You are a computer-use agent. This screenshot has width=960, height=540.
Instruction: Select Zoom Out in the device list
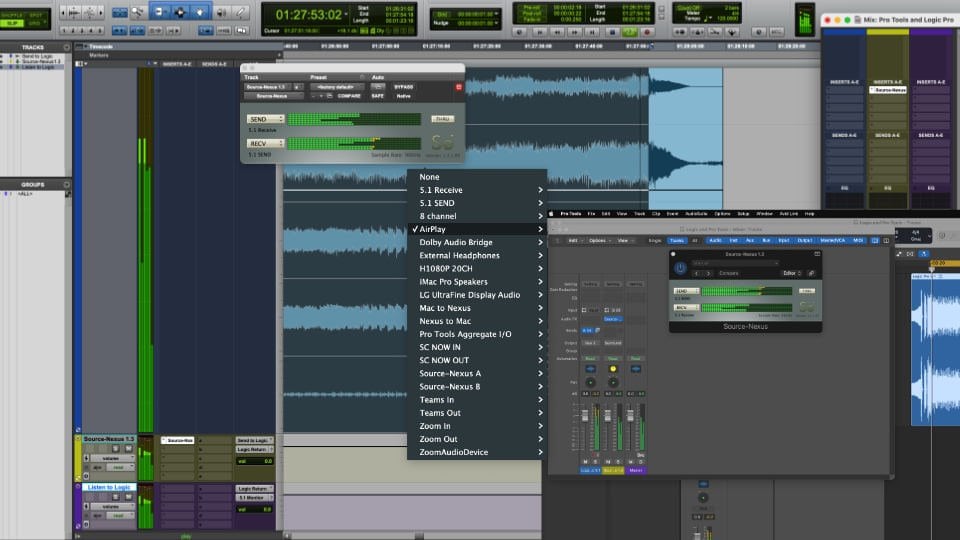click(x=438, y=439)
